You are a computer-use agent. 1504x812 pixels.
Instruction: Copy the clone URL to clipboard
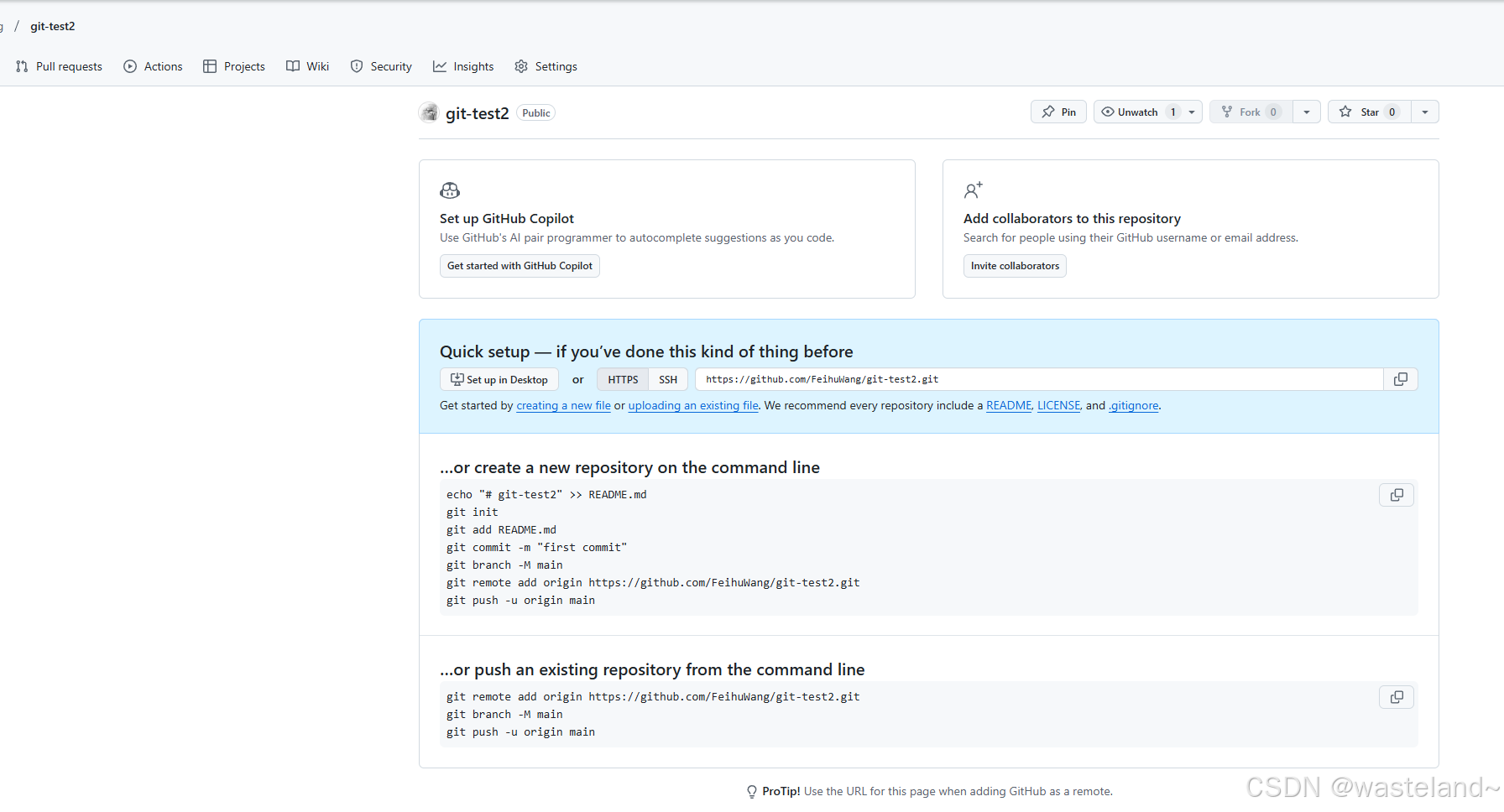click(x=1401, y=379)
